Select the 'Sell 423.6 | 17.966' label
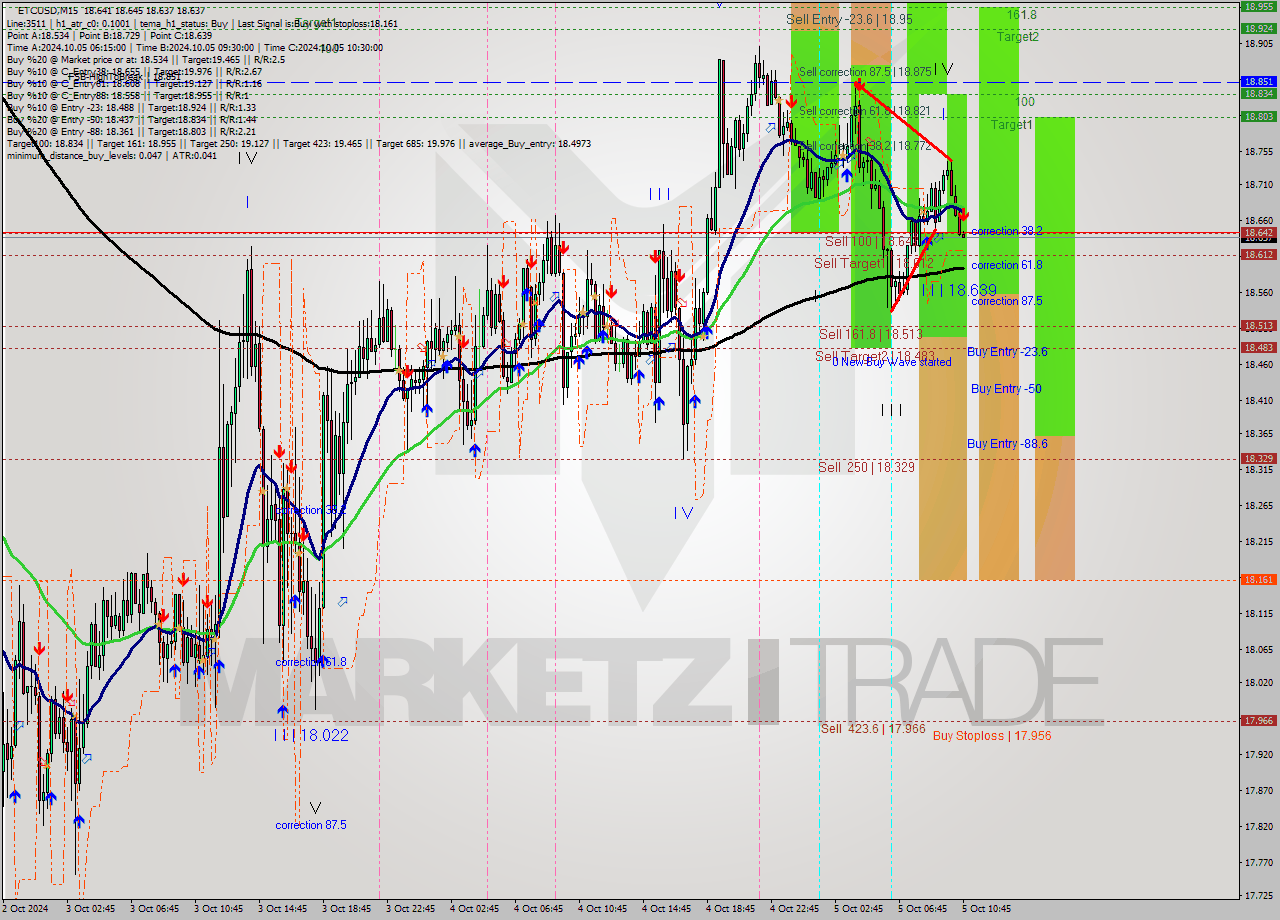This screenshot has height=920, width=1280. point(873,728)
